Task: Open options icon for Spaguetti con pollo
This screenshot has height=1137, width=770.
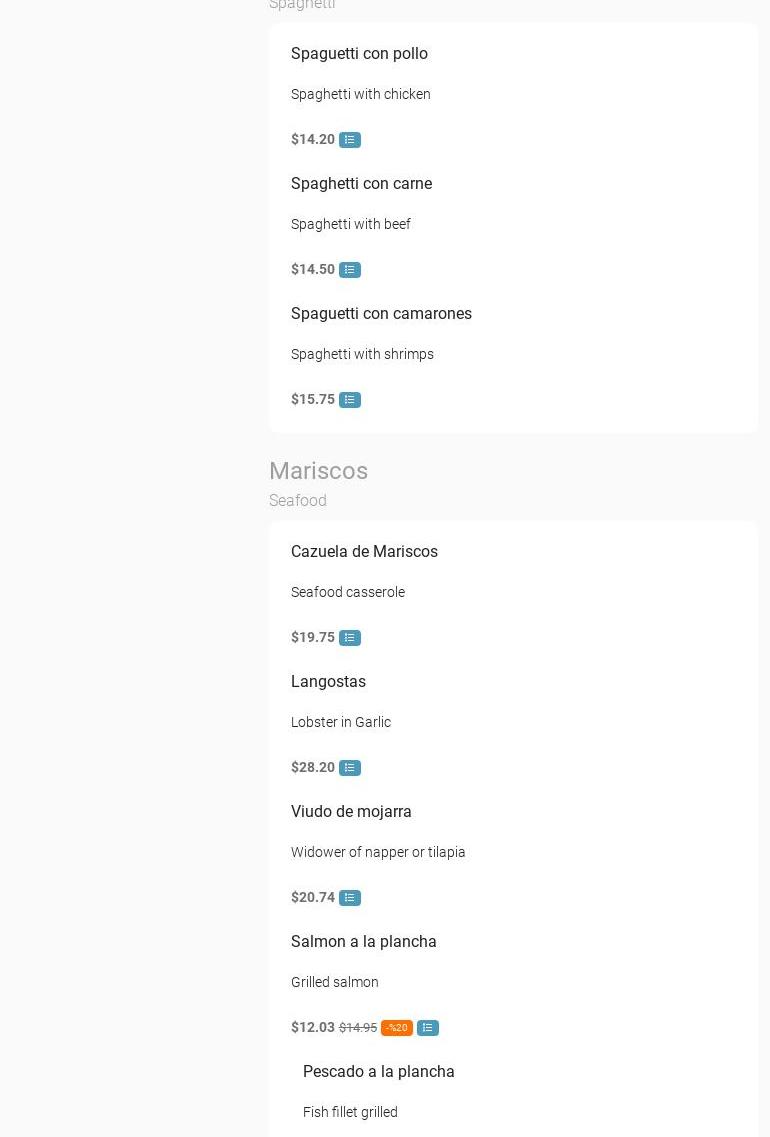Action: tap(350, 140)
